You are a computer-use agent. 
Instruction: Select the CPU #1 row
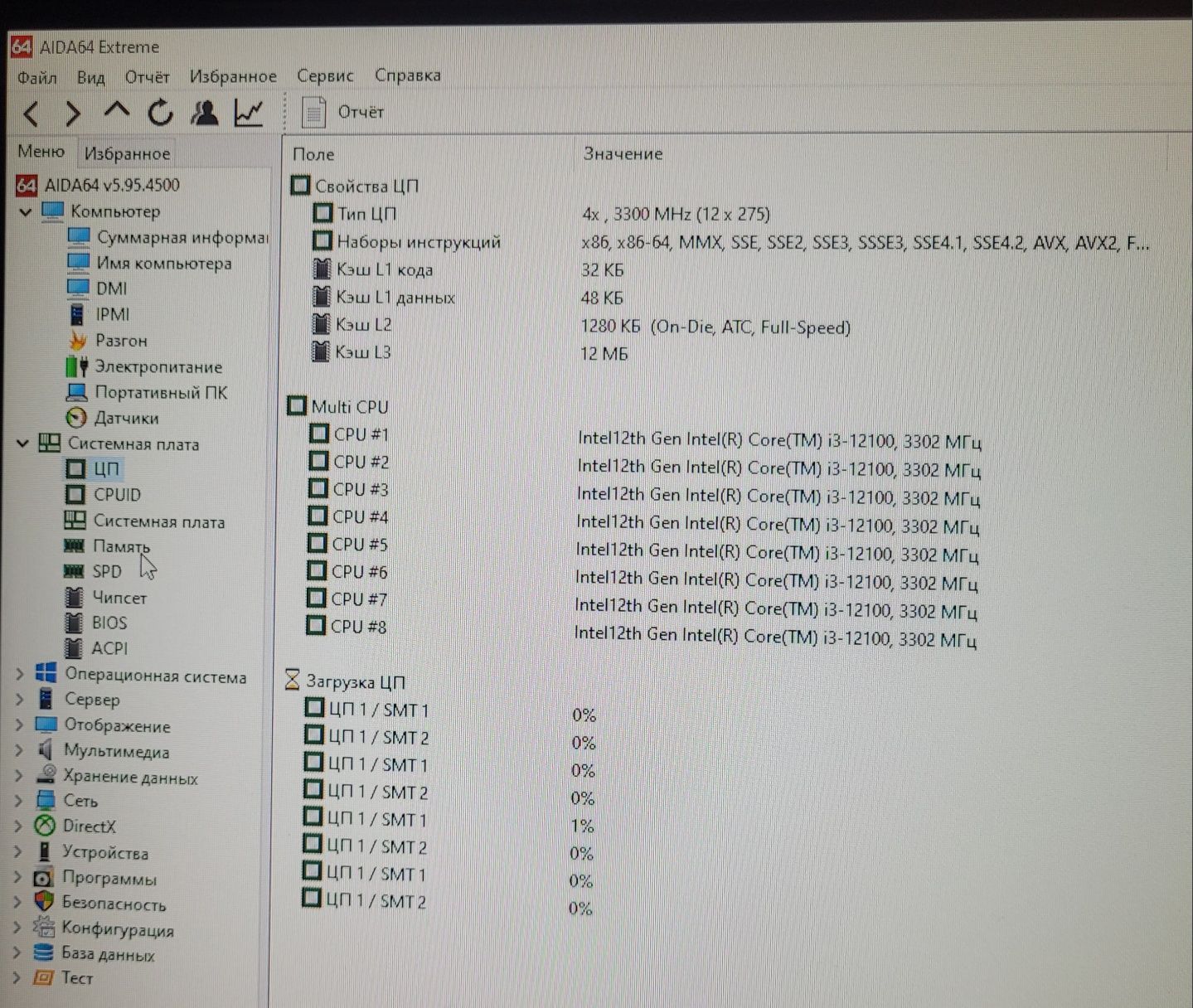tap(361, 434)
